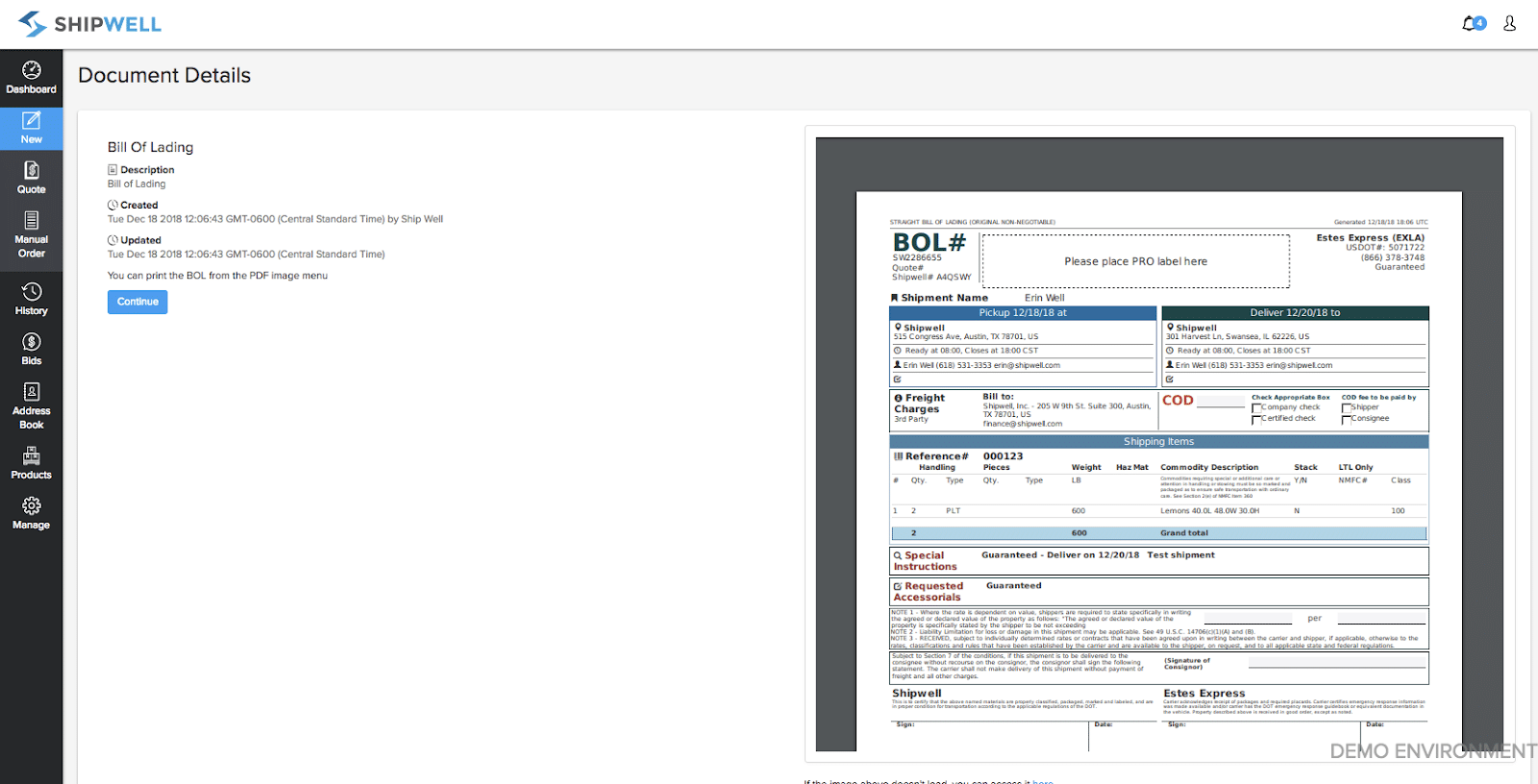Click 'Please place PRO label here' box
1538x784 pixels.
(x=1135, y=261)
